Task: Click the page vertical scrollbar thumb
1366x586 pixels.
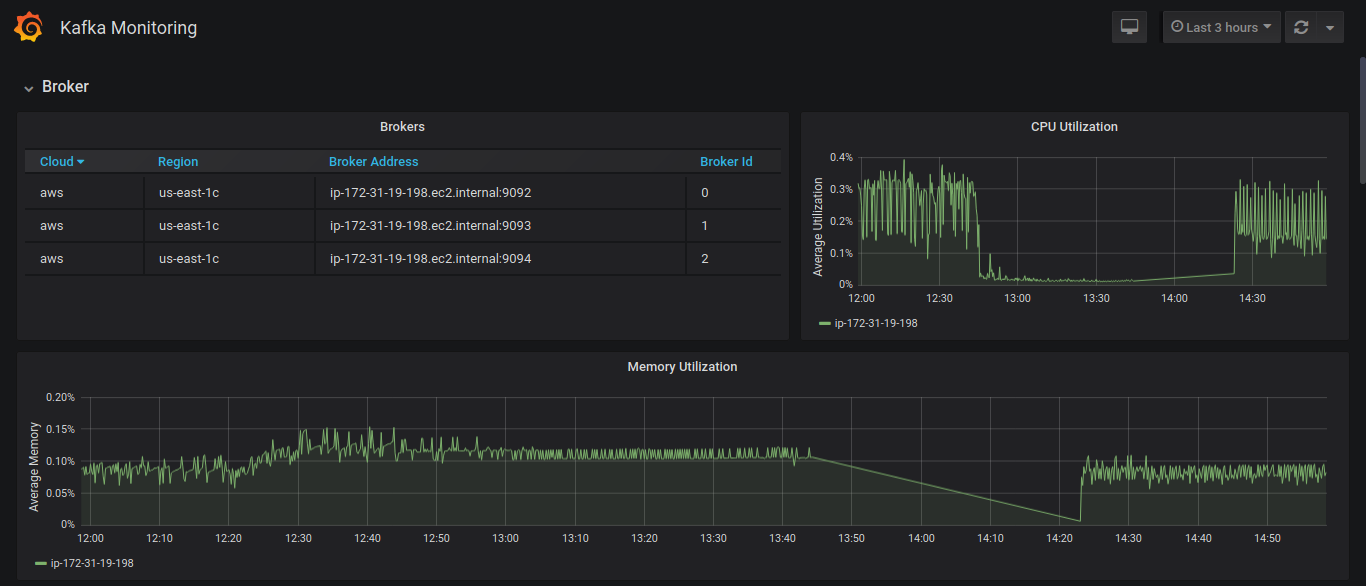Action: (x=1361, y=120)
